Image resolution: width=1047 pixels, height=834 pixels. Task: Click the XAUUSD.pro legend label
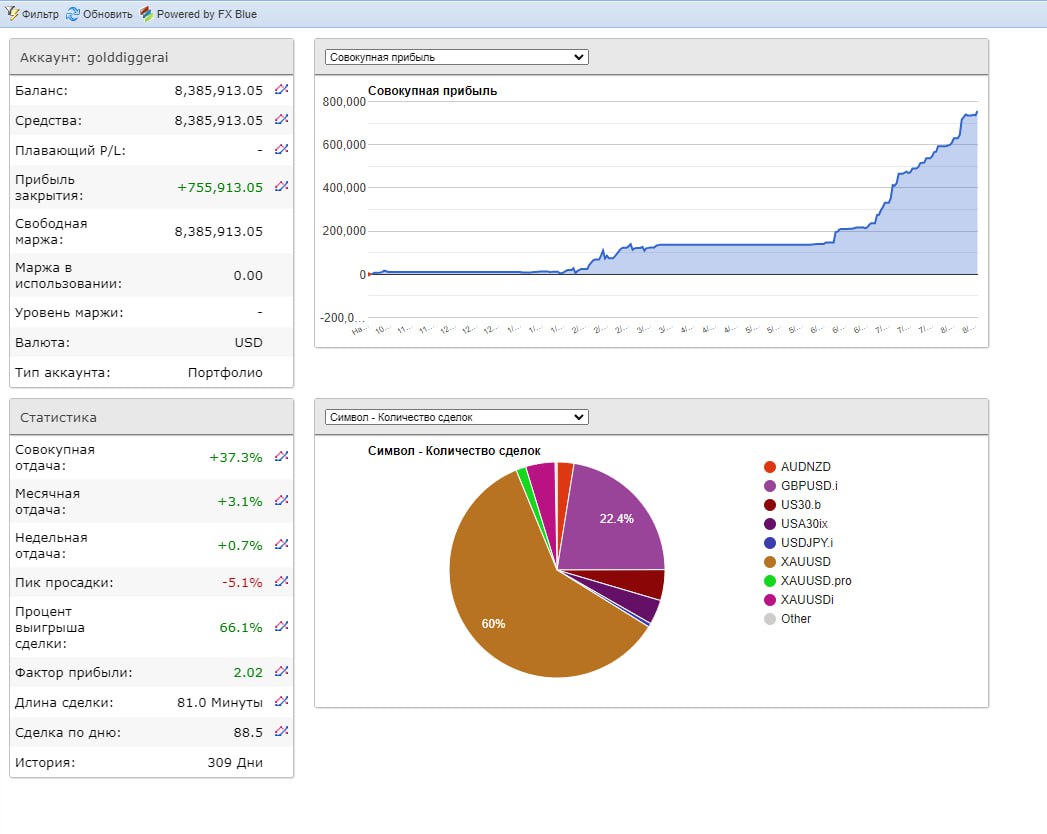[x=817, y=581]
